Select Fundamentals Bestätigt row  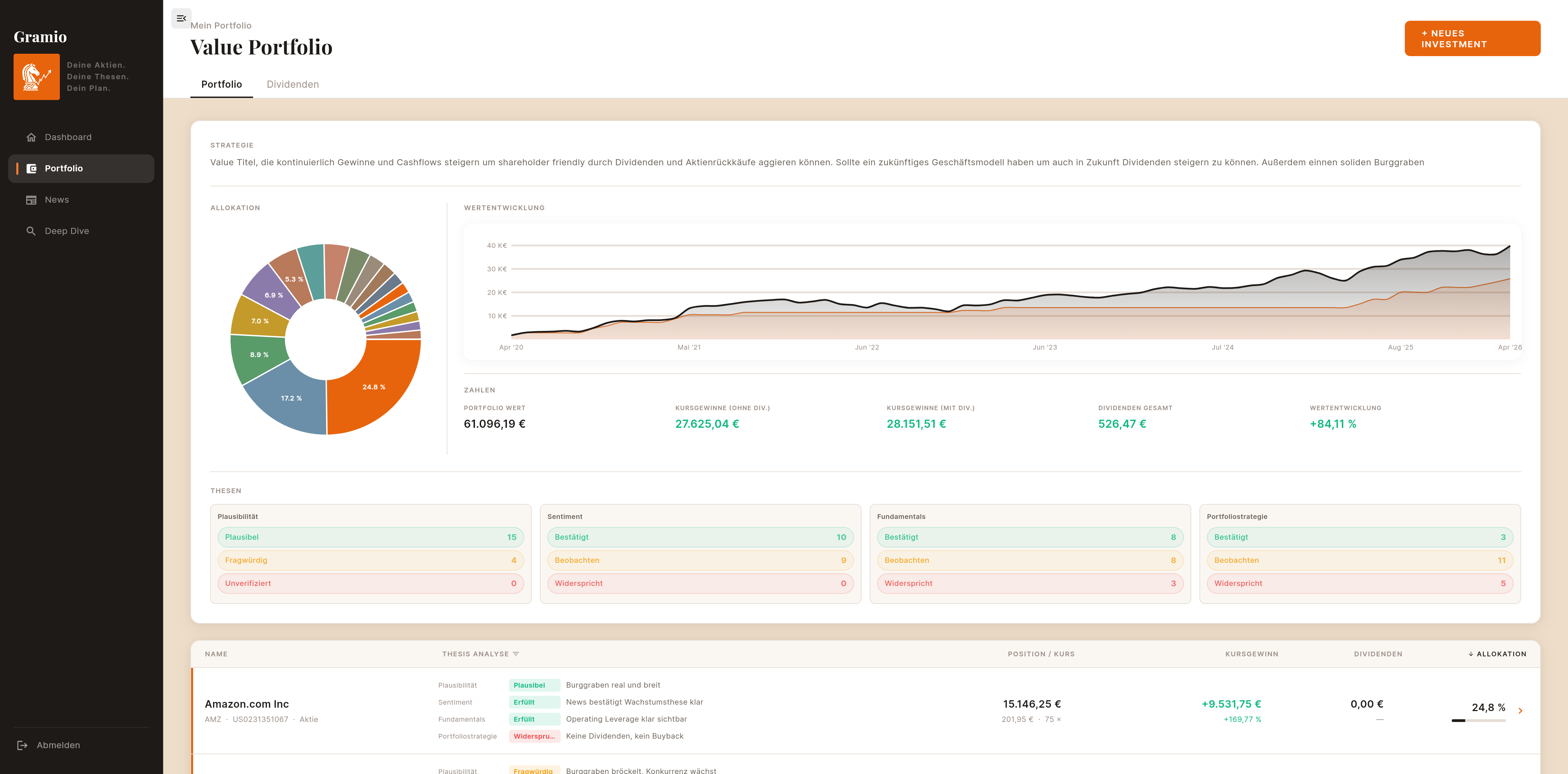click(x=1030, y=537)
